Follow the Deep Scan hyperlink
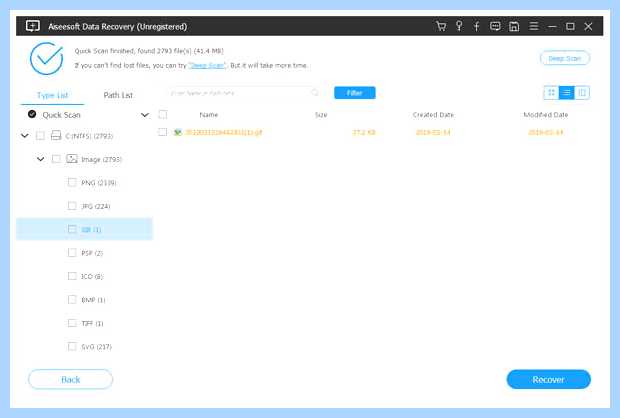This screenshot has width=620, height=418. click(x=207, y=66)
